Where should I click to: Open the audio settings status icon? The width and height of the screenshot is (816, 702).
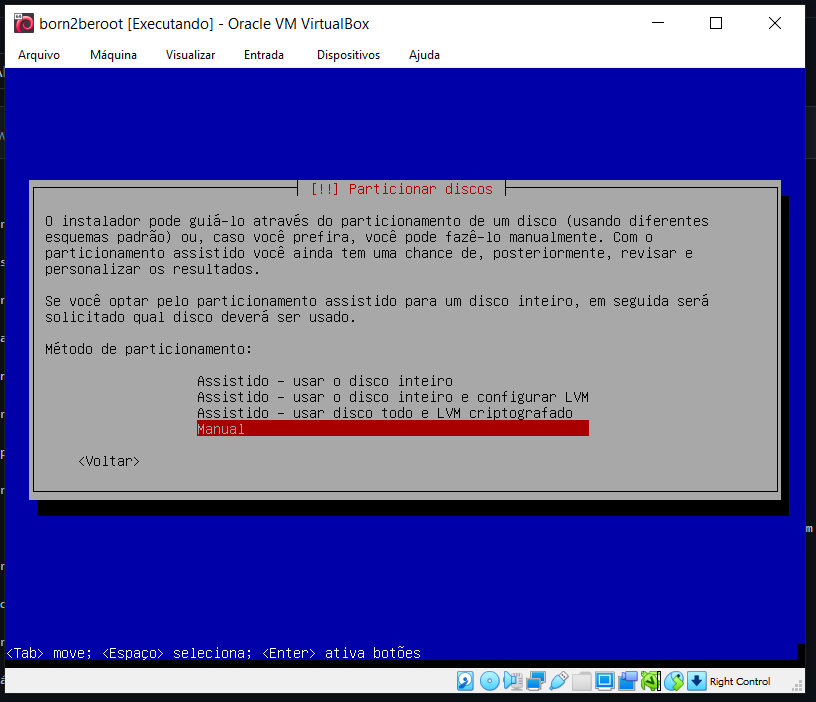[513, 681]
